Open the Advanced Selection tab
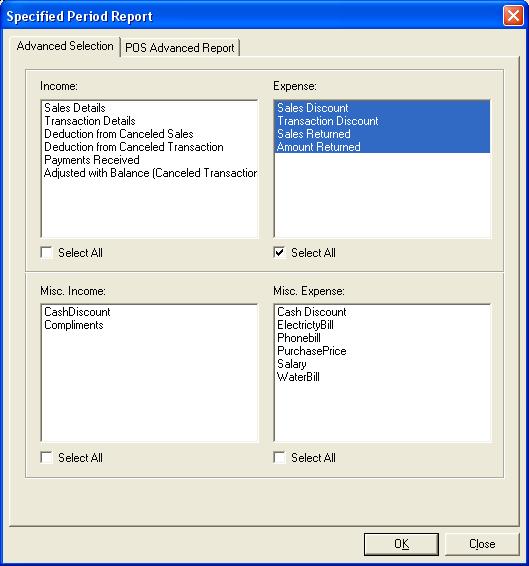529x566 pixels. [65, 46]
